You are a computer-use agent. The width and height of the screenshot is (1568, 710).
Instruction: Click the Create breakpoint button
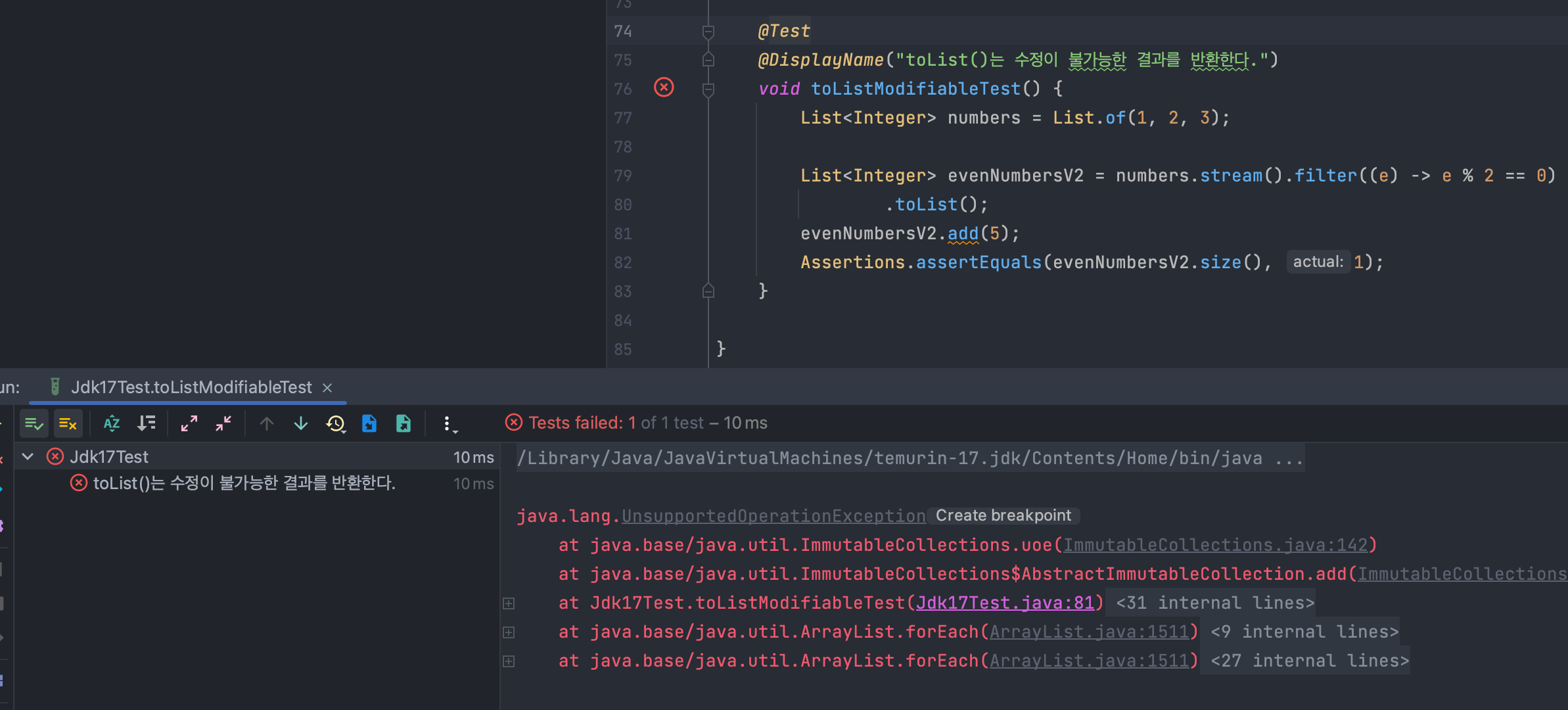[x=1003, y=516]
